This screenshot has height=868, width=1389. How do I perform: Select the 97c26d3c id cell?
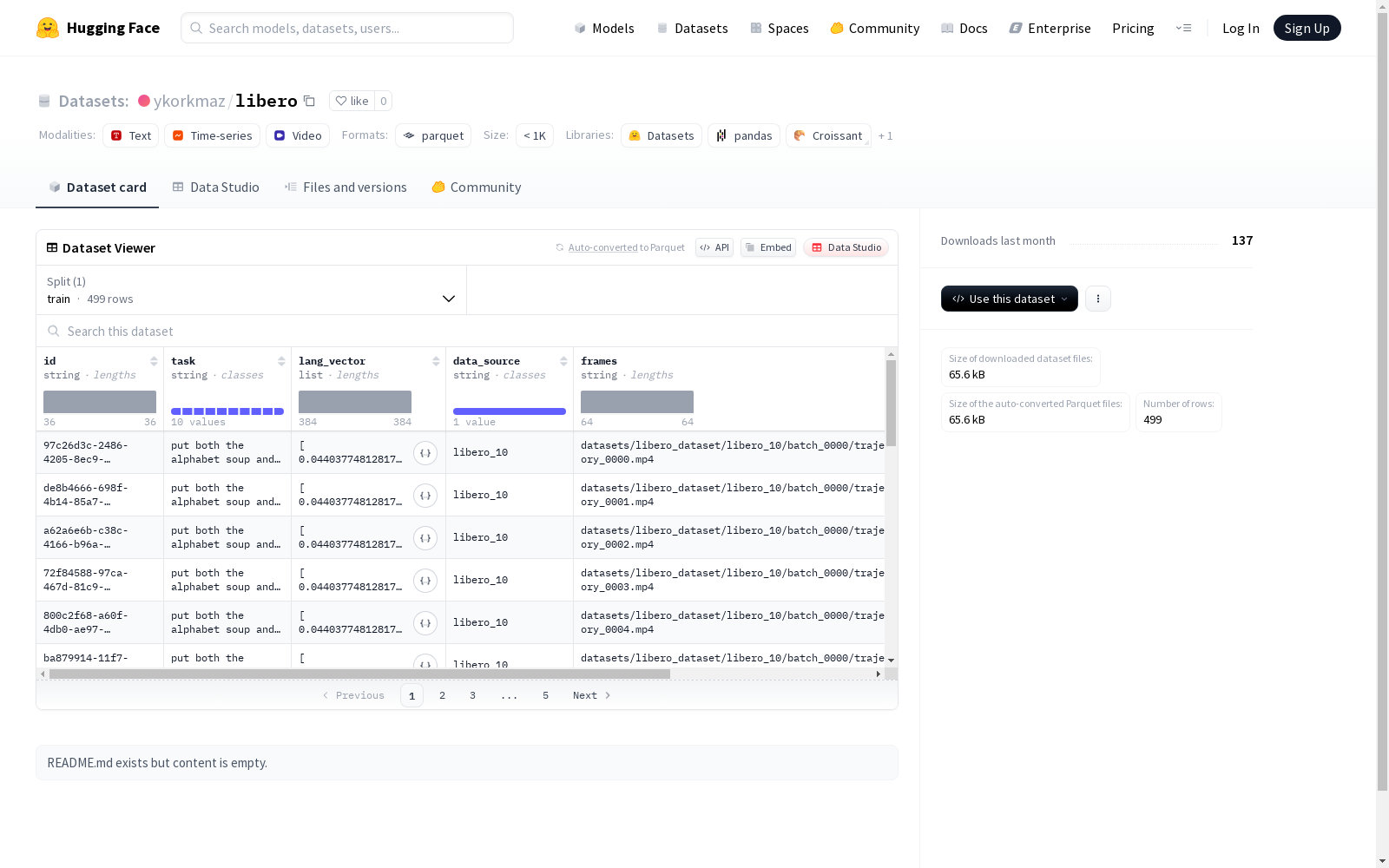click(100, 452)
